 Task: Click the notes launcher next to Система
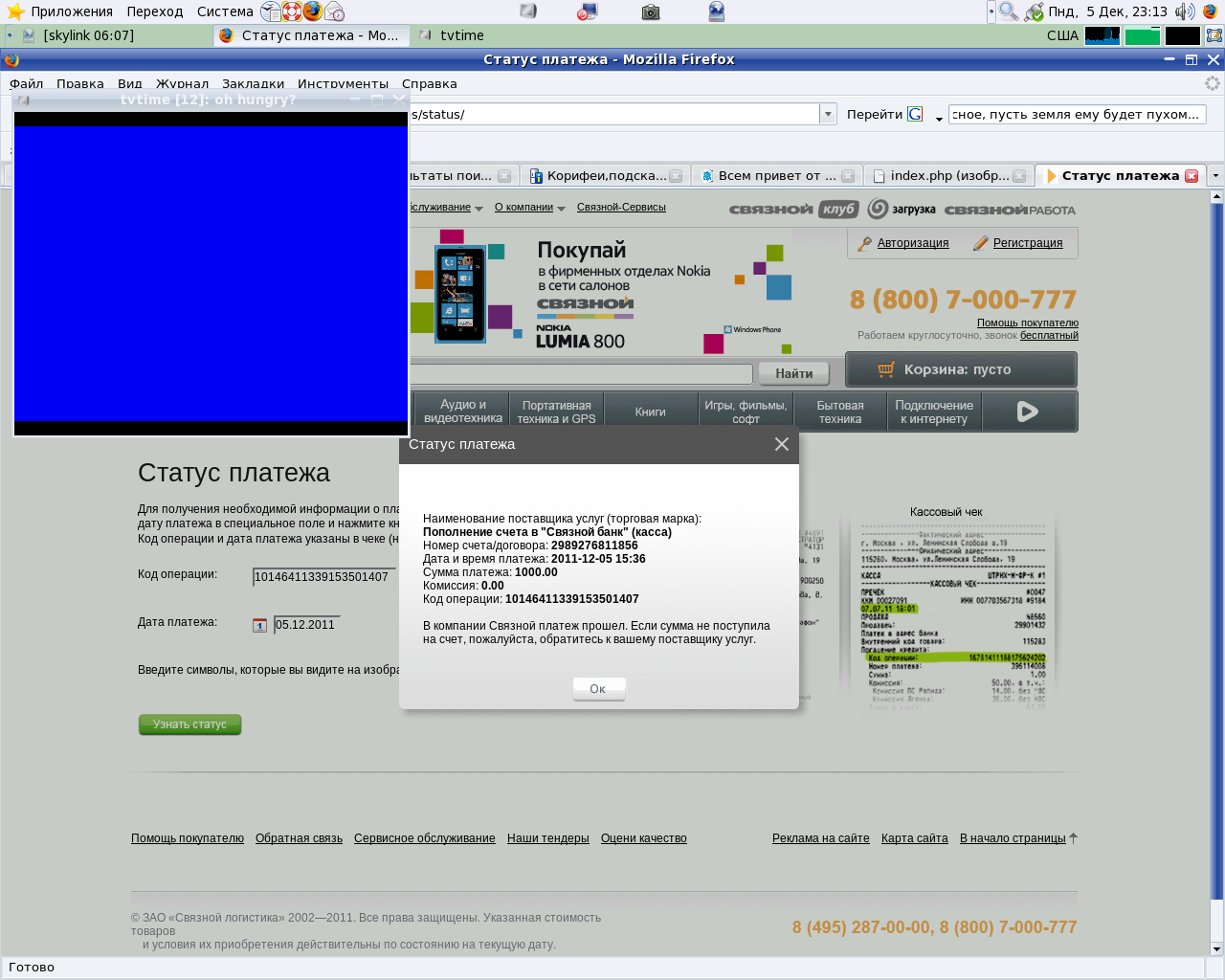click(271, 11)
